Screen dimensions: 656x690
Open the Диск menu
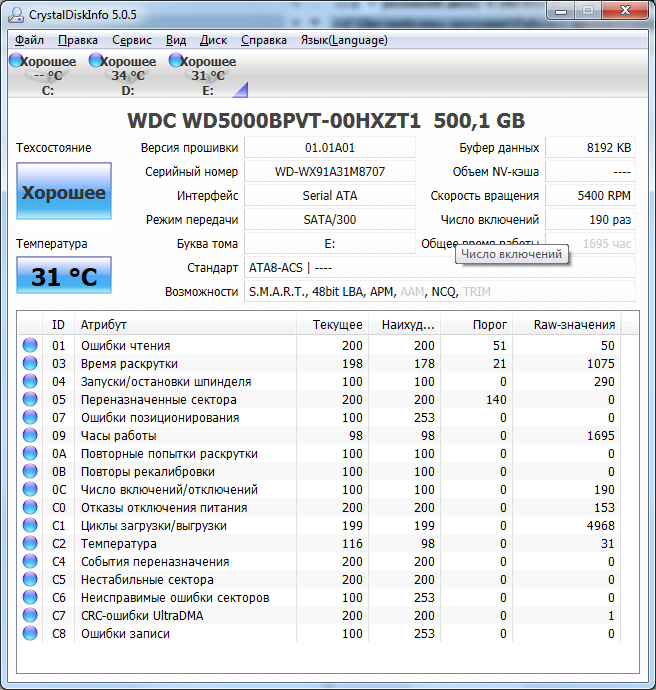[x=213, y=40]
